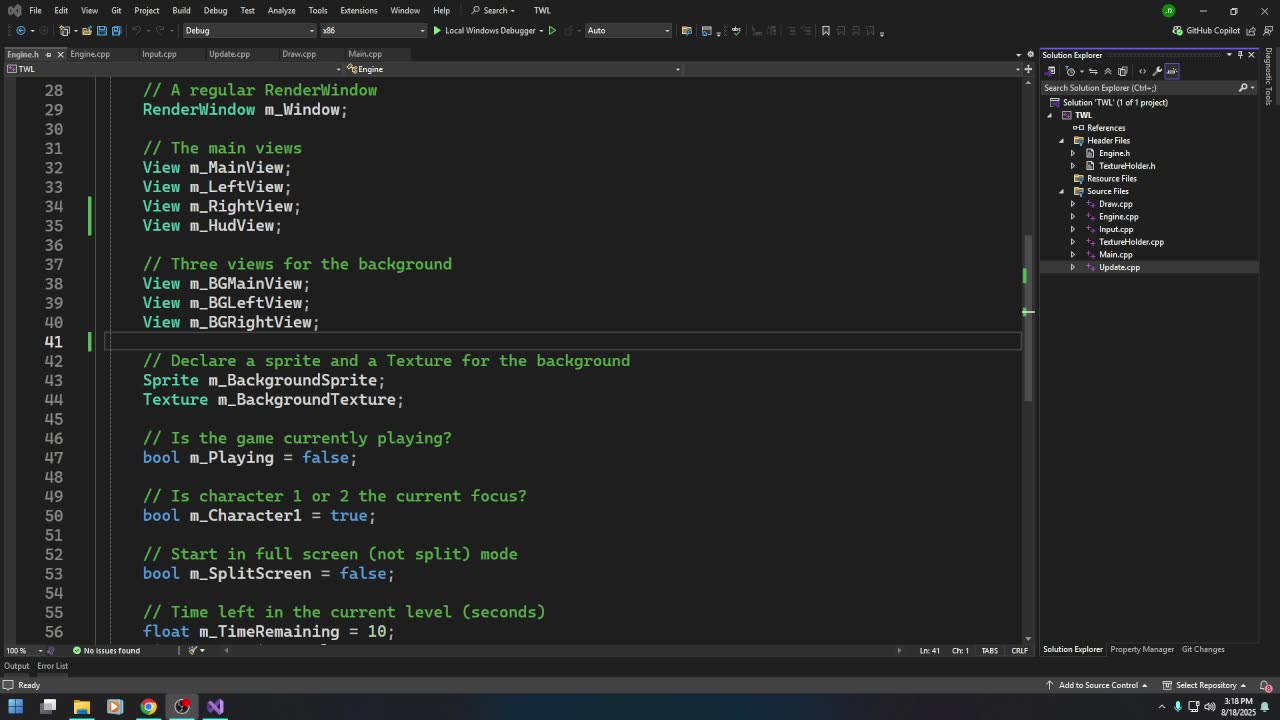1280x720 pixels.
Task: Click the No issues found indicator
Action: tap(106, 651)
